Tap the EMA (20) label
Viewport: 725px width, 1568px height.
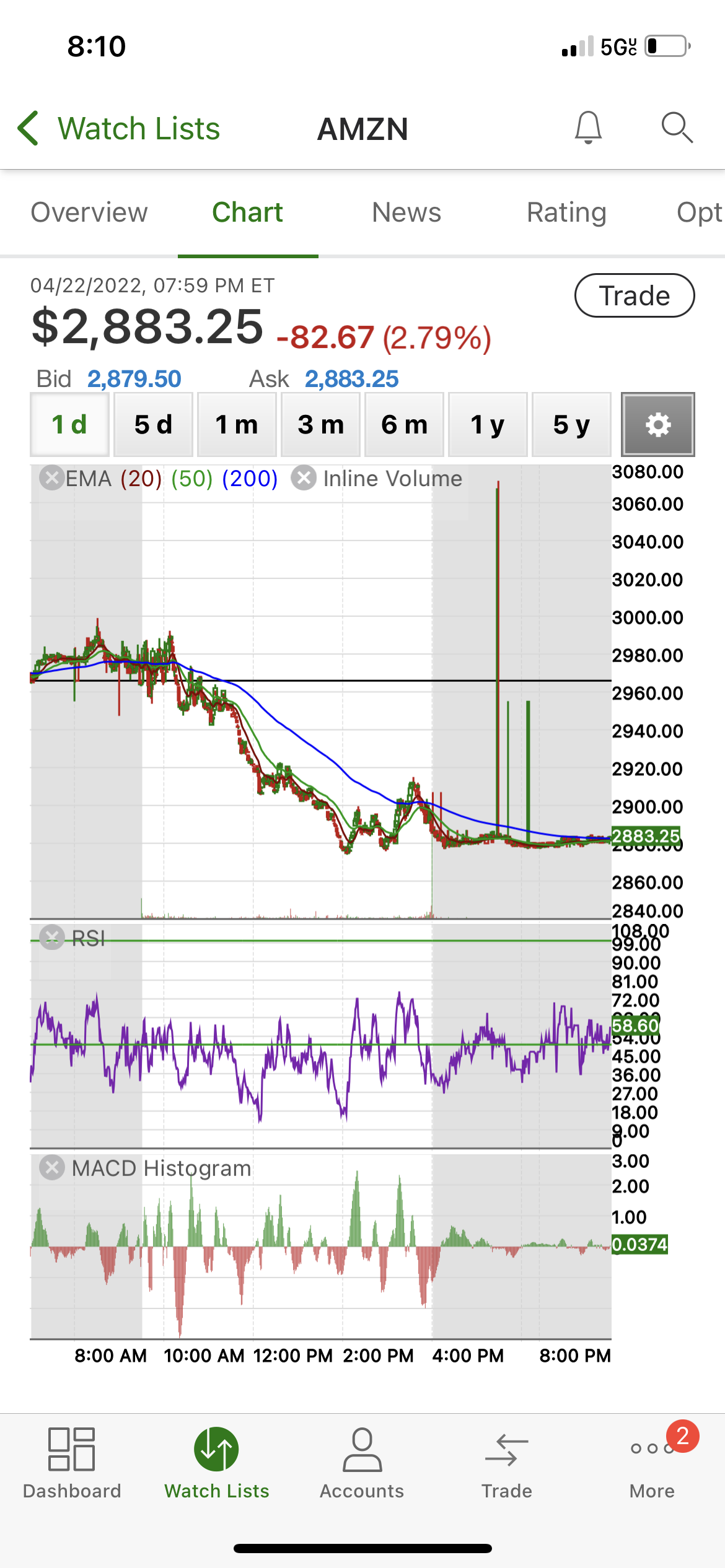coord(141,478)
